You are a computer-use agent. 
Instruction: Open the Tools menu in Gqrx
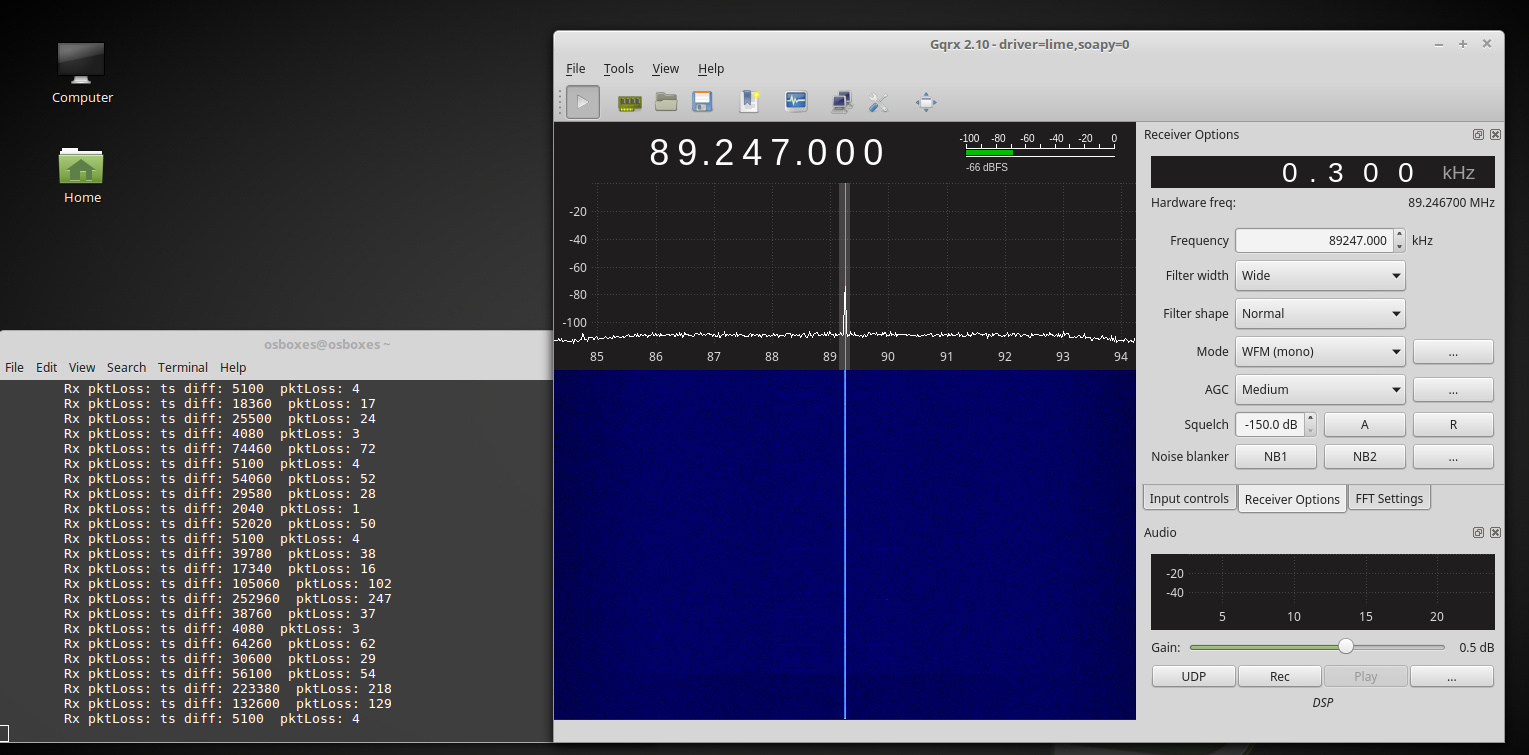point(618,69)
